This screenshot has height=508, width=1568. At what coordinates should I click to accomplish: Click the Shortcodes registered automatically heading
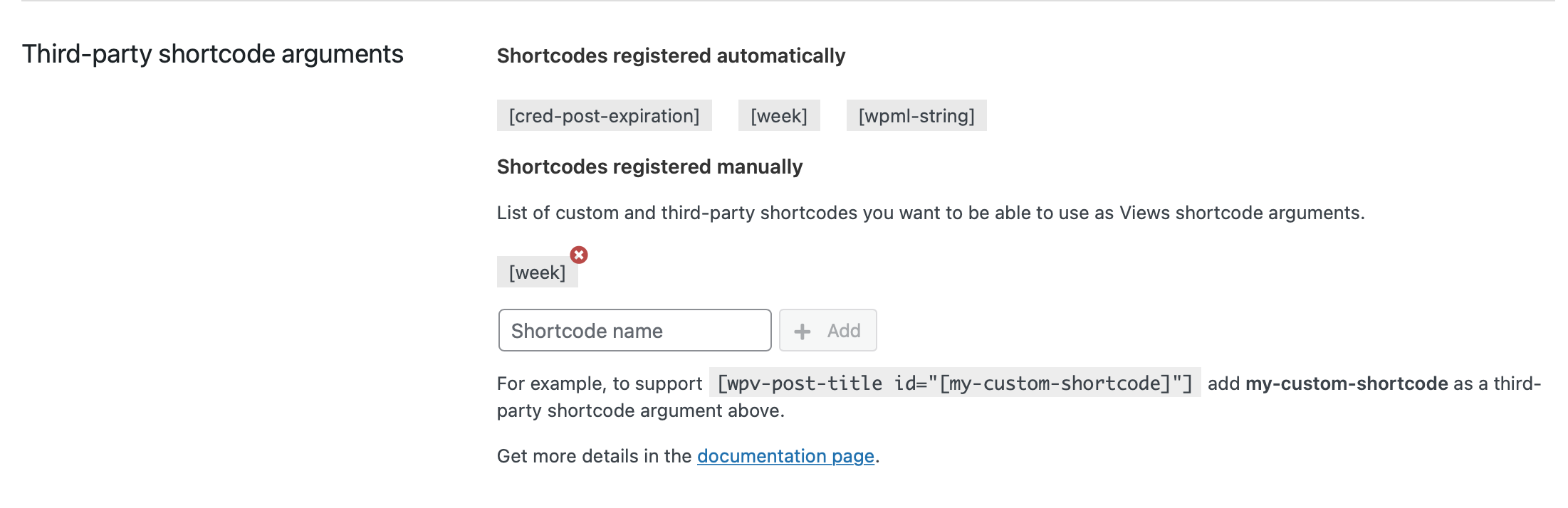pyautogui.click(x=670, y=55)
